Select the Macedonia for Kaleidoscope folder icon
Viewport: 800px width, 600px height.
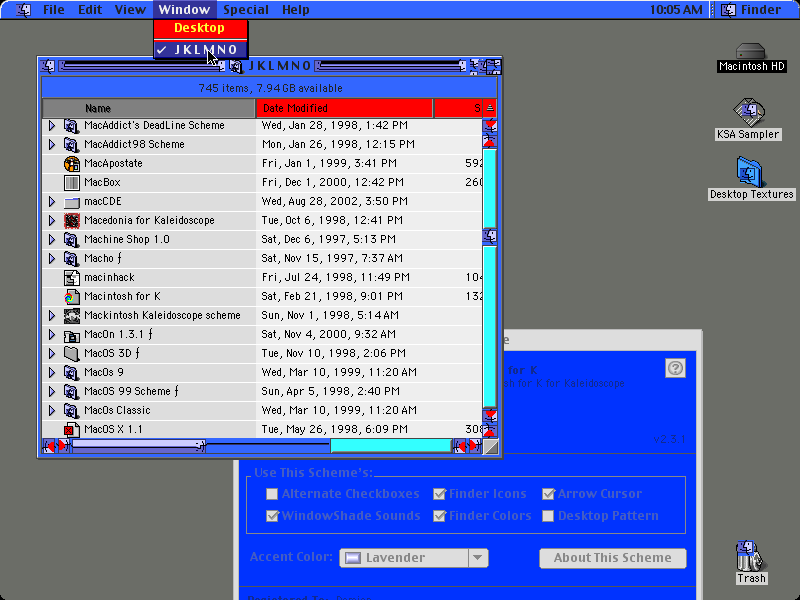[x=71, y=220]
